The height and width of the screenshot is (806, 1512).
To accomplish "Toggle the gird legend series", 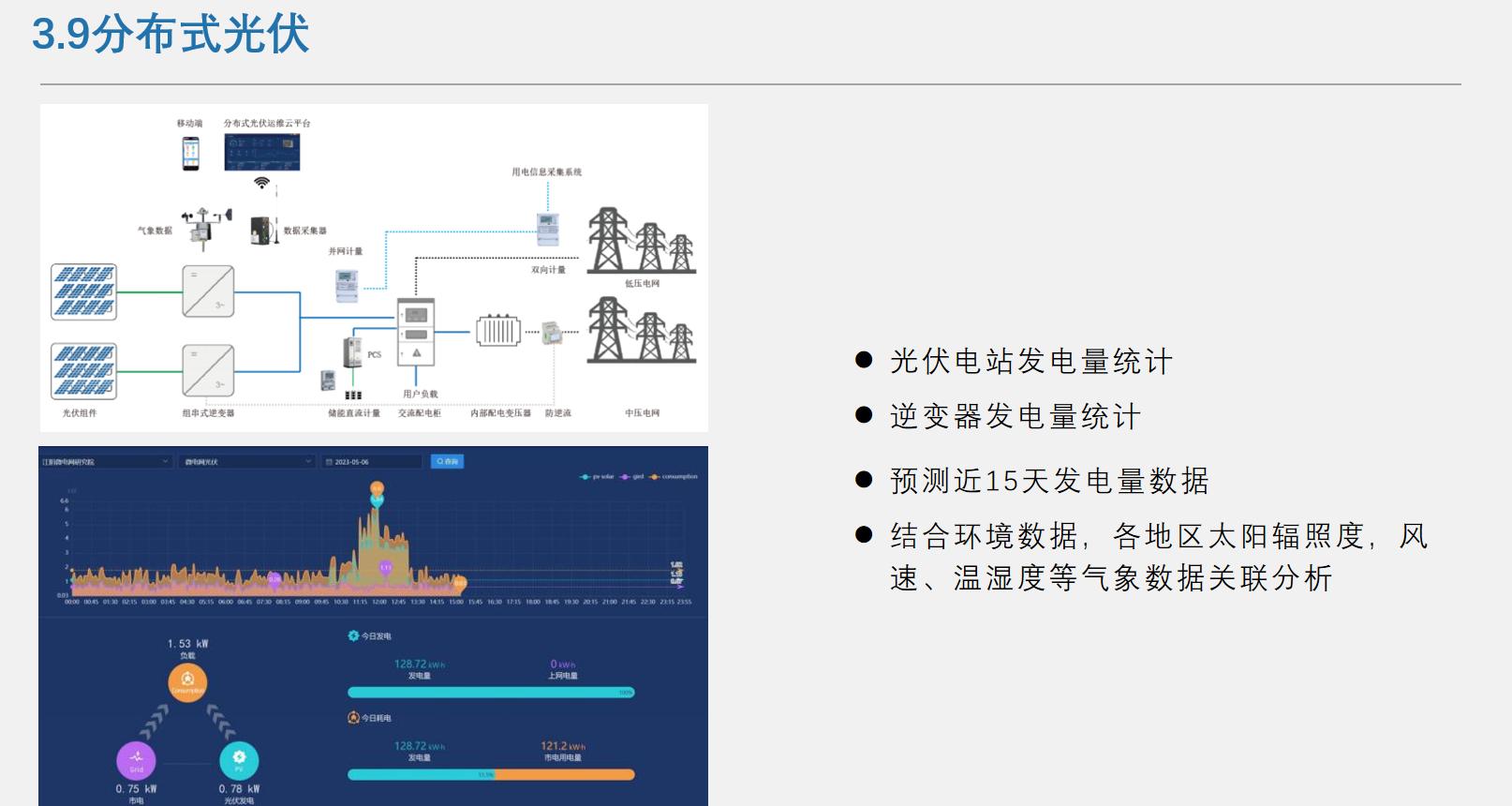I will 632,476.
